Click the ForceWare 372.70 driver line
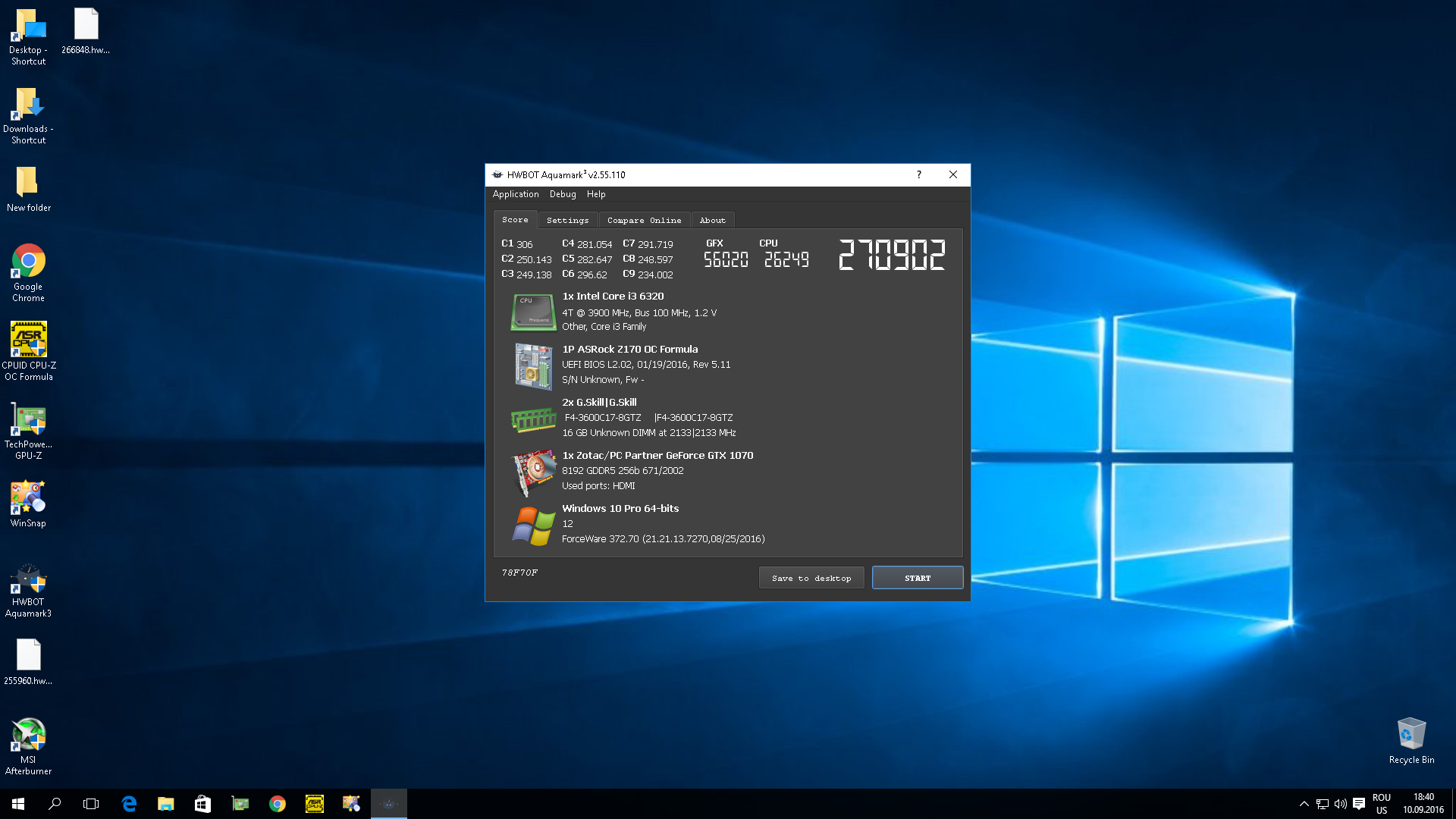Image resolution: width=1456 pixels, height=819 pixels. click(663, 539)
